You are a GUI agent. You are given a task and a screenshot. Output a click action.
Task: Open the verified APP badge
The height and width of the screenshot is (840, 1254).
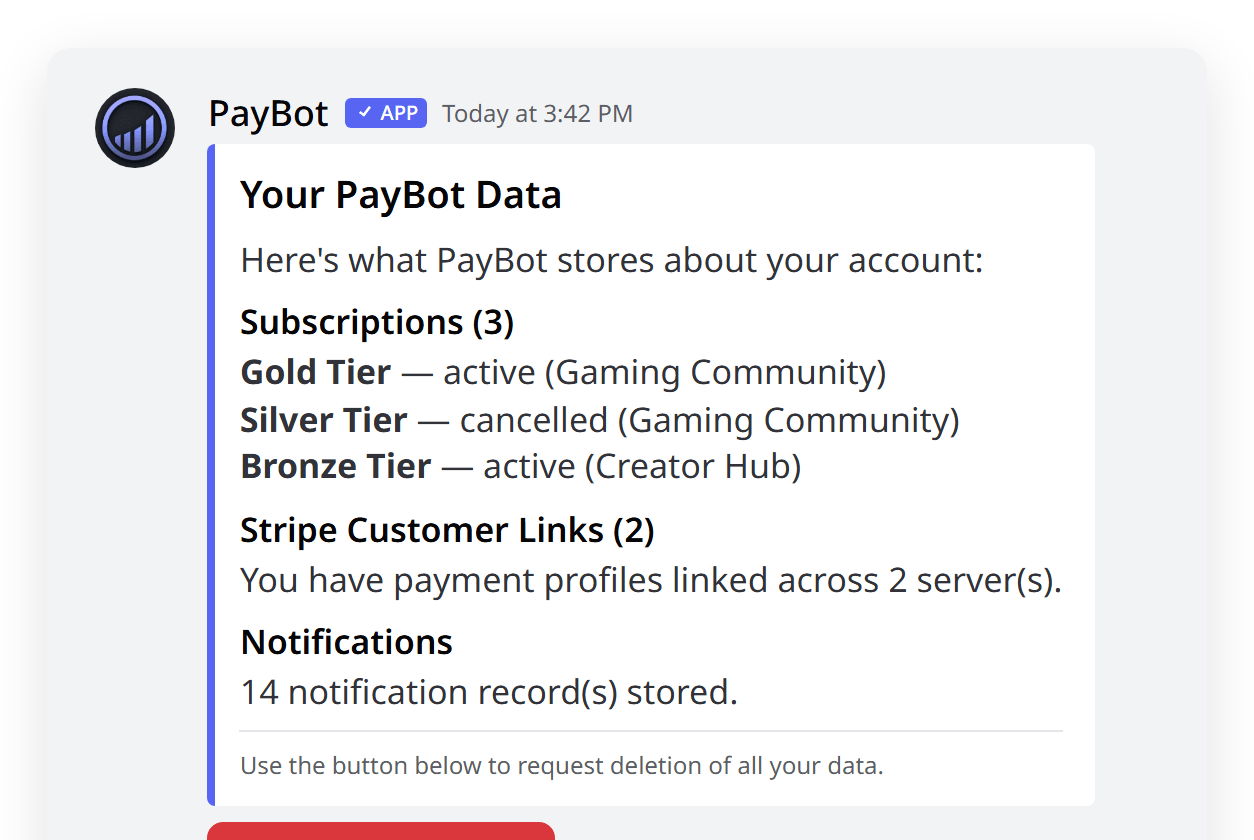[x=385, y=112]
